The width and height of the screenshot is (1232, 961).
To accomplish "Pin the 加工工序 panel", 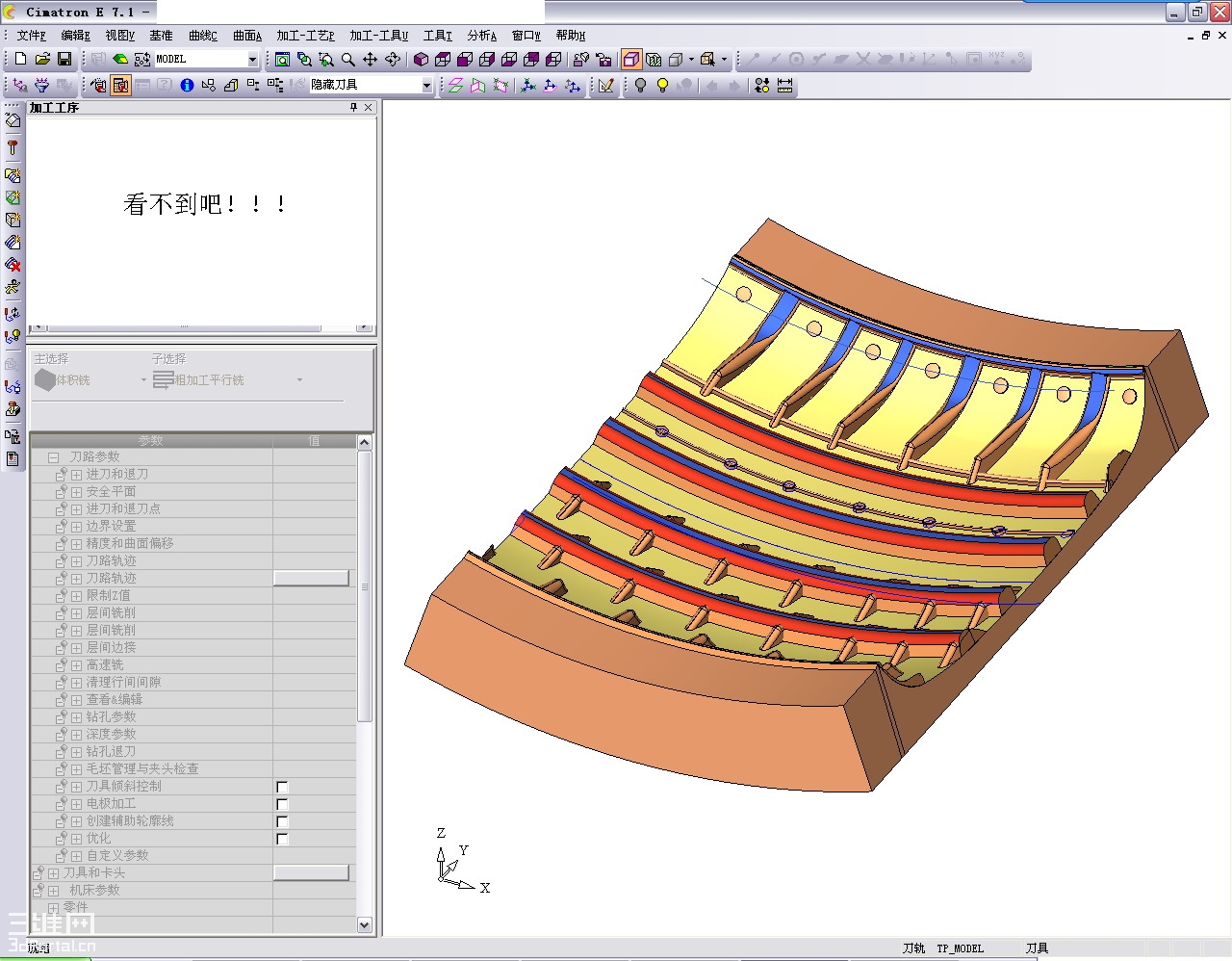I will (353, 108).
